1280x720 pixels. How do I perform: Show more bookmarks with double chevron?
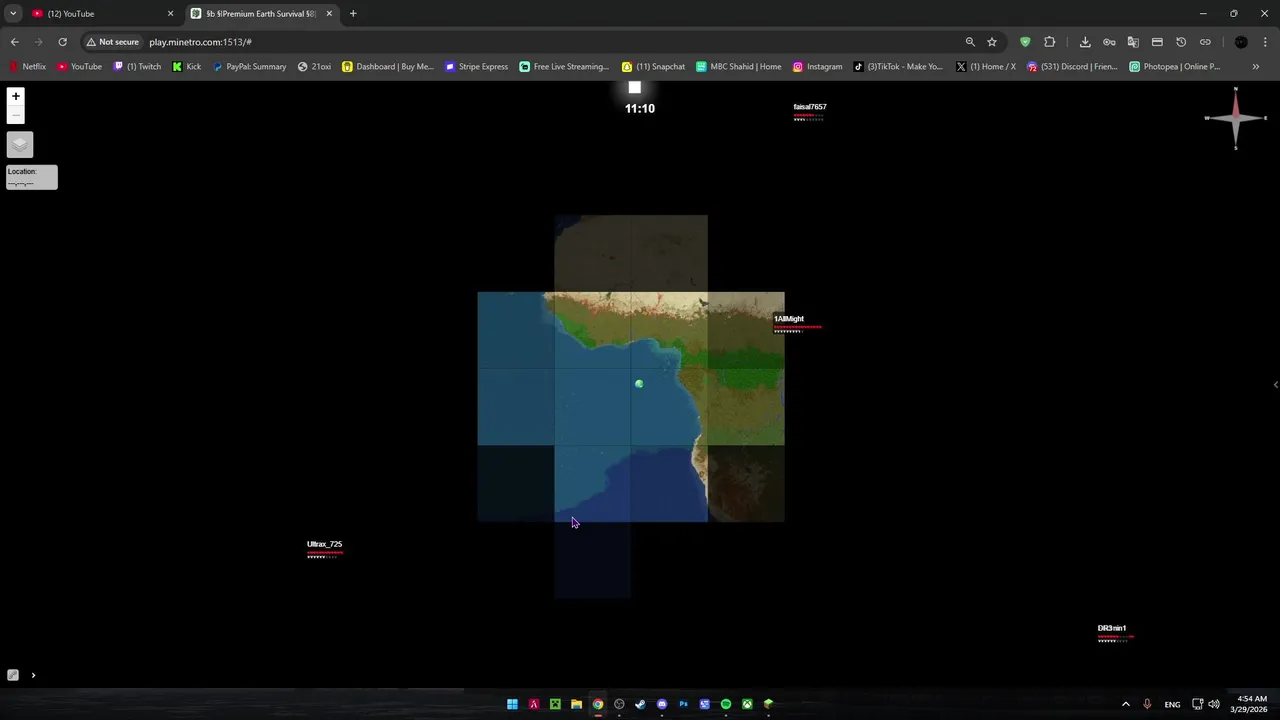1256,67
